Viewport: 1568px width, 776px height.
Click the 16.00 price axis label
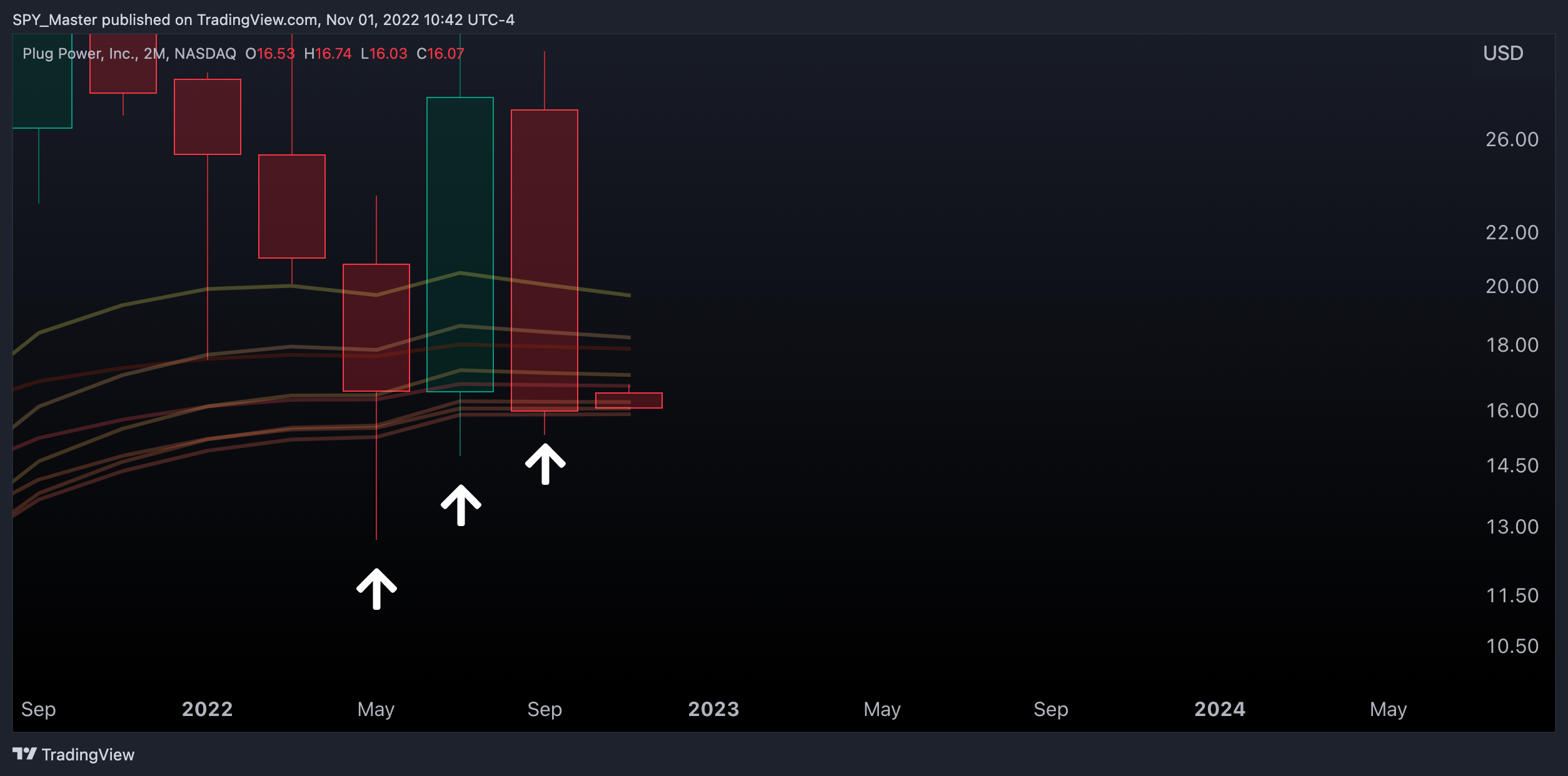pos(1512,410)
